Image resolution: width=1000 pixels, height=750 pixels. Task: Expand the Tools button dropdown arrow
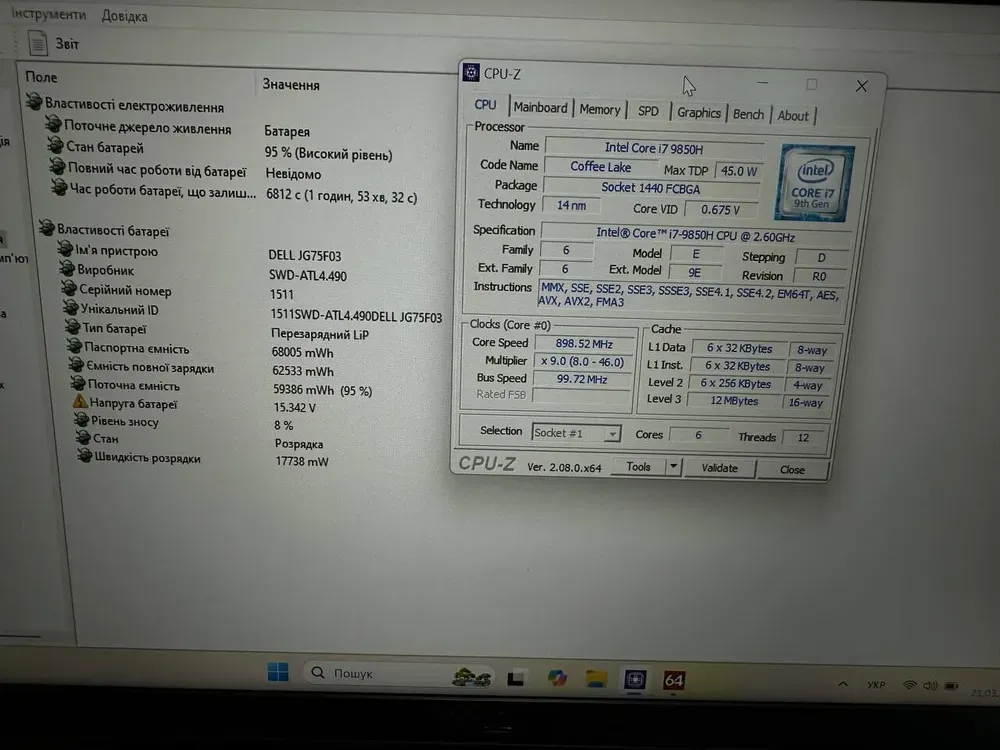pos(673,467)
